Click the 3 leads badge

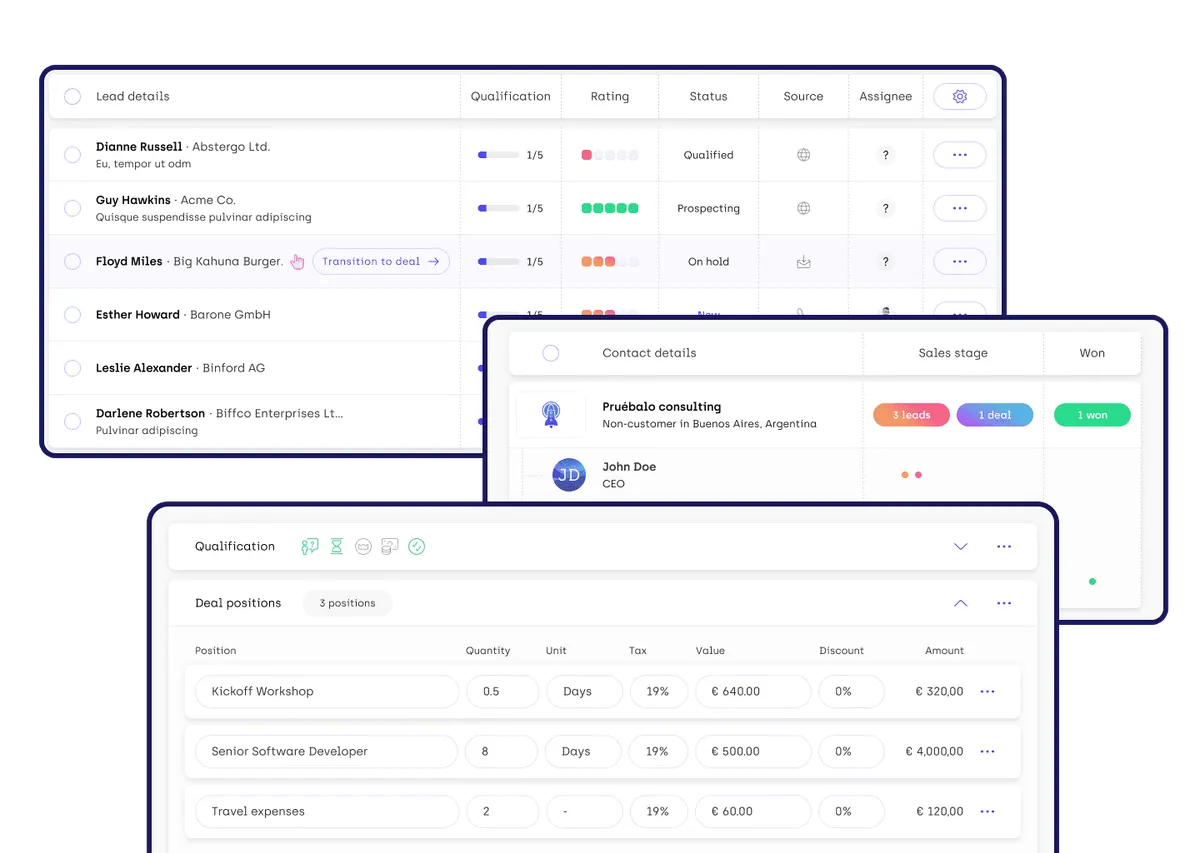(x=911, y=415)
